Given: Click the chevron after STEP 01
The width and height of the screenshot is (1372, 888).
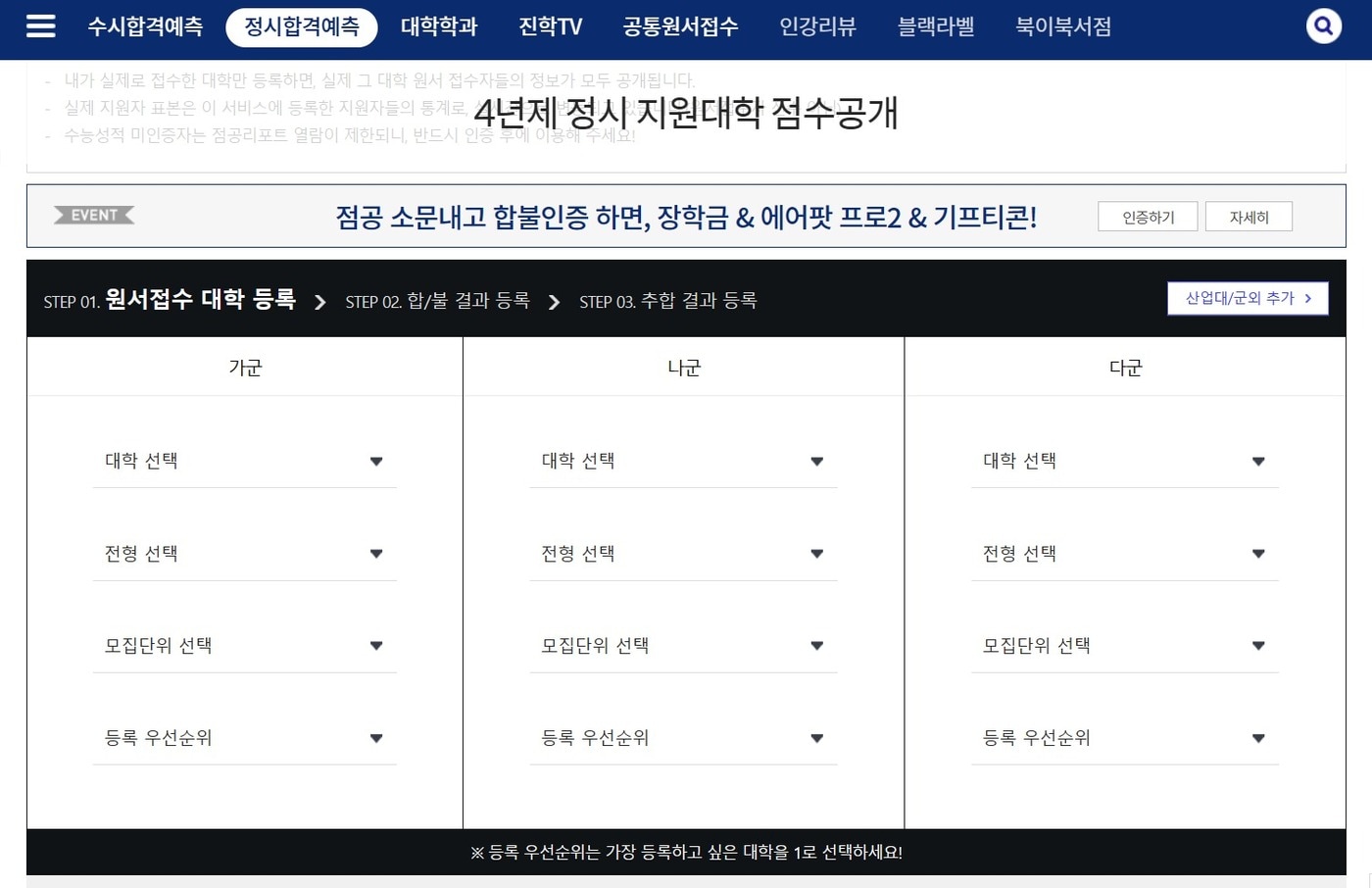Looking at the screenshot, I should [319, 302].
